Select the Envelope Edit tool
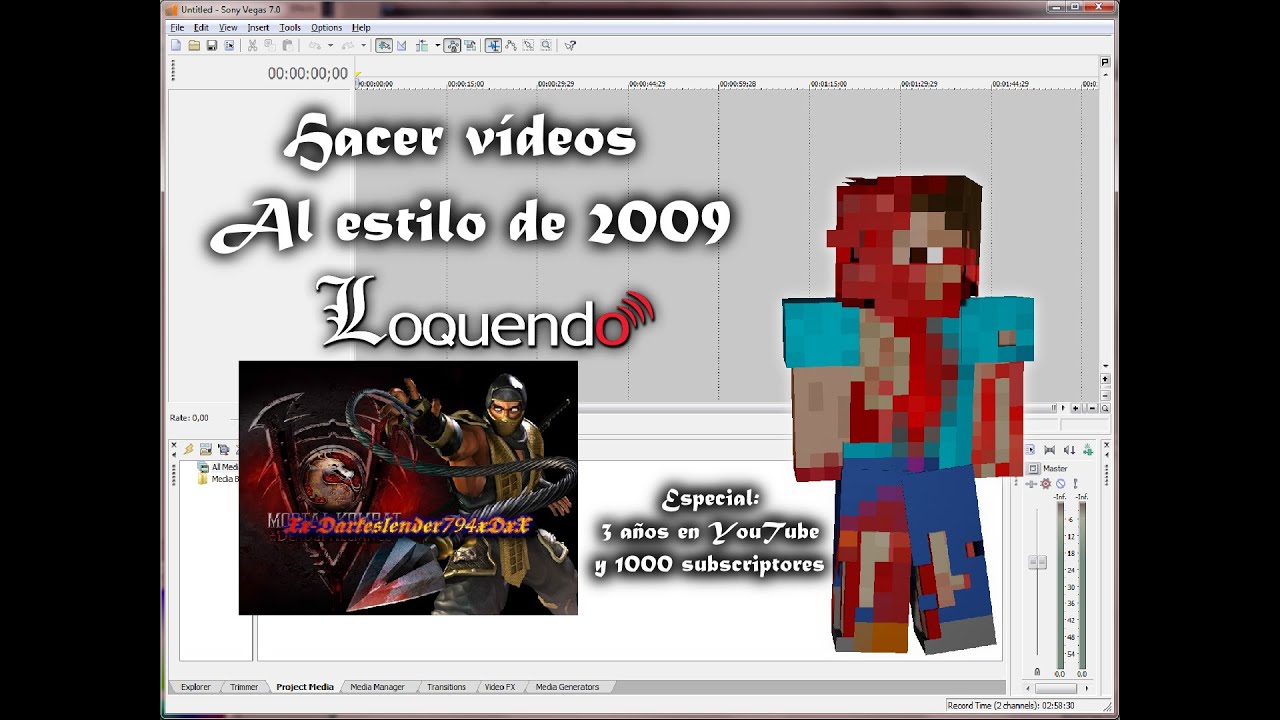Viewport: 1280px width, 720px height. 511,45
